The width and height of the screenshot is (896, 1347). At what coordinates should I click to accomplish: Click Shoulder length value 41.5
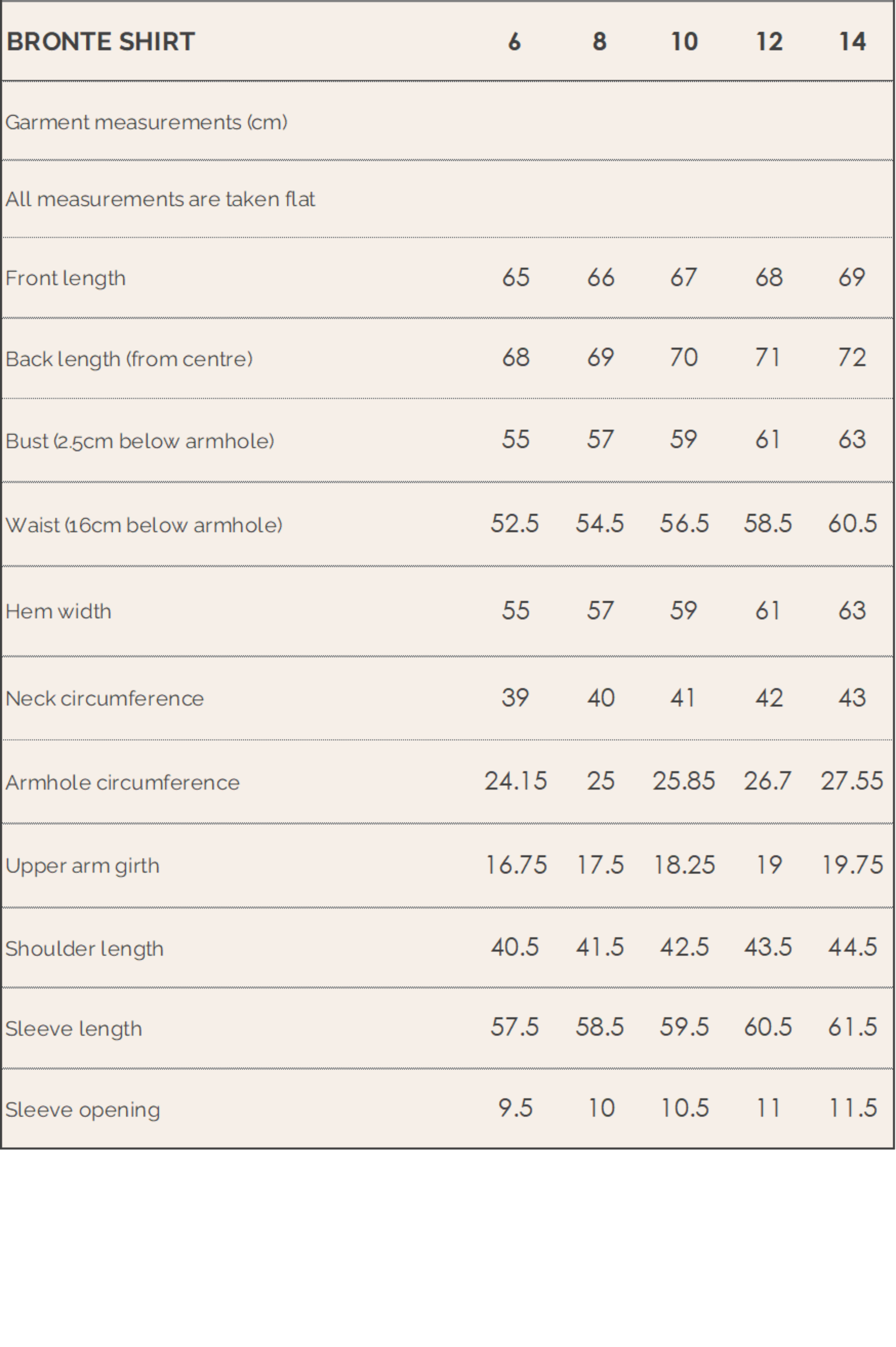pyautogui.click(x=600, y=947)
